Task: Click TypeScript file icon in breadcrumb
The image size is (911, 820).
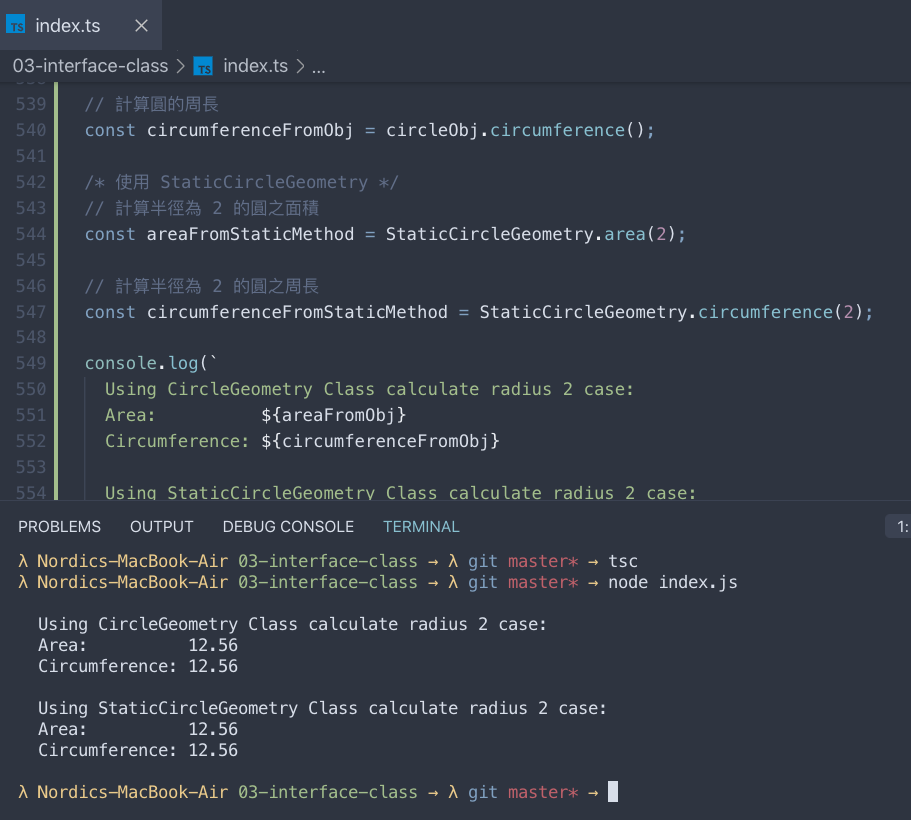Action: pyautogui.click(x=203, y=66)
